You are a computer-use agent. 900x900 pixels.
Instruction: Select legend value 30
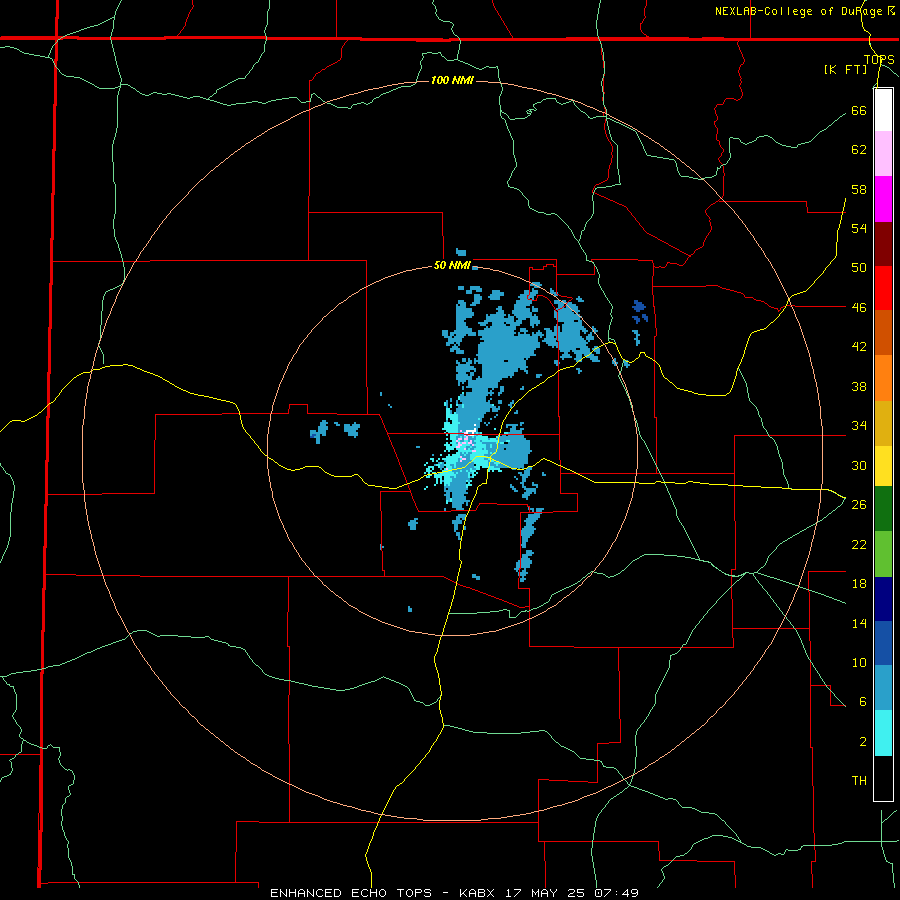[x=859, y=465]
